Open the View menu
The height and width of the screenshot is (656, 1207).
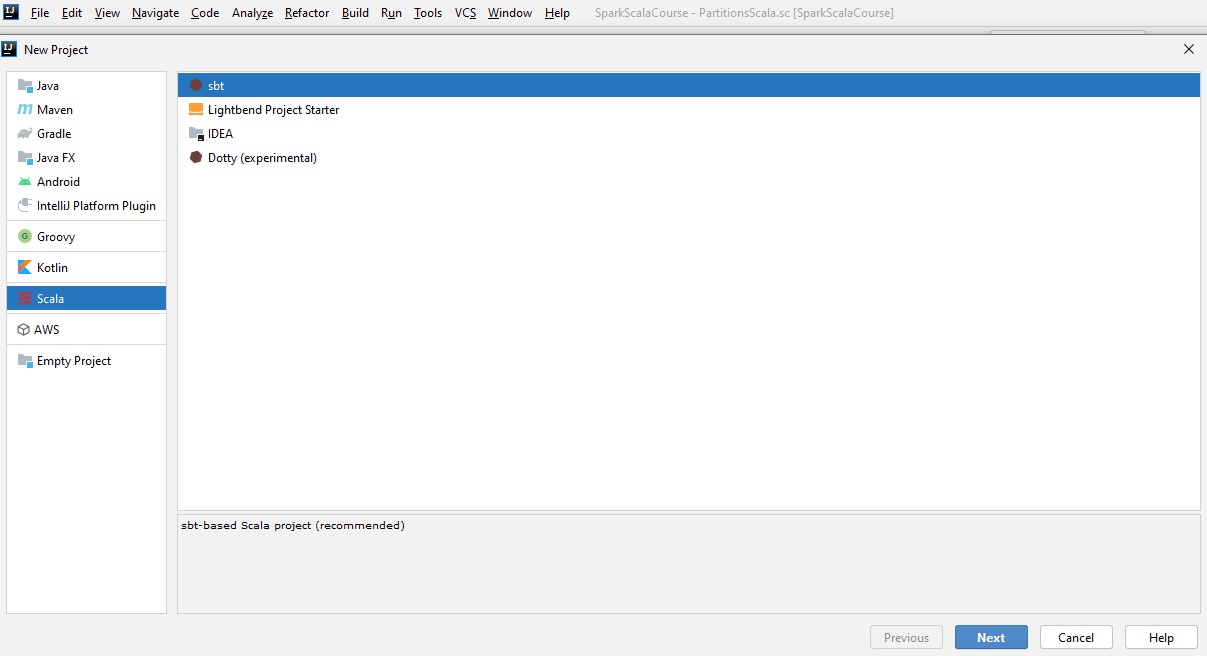[x=107, y=13]
